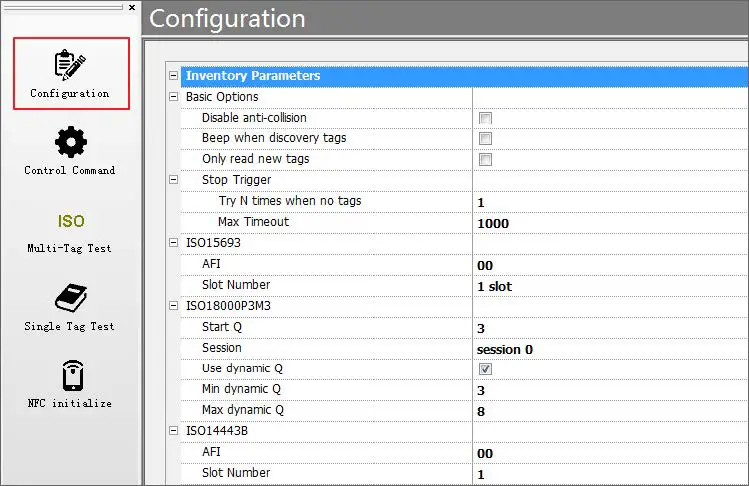The image size is (749, 486).
Task: Open the NFC initialize phone icon
Action: pos(70,376)
